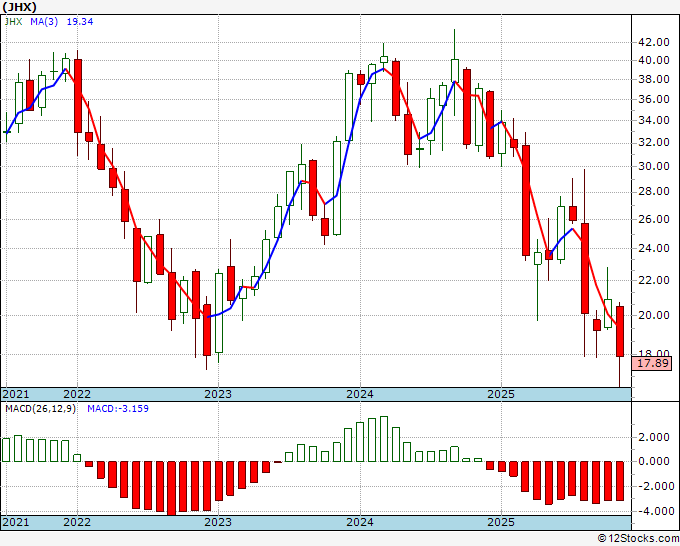Click the 2021 label on price time axis
680x546 pixels.
point(16,394)
